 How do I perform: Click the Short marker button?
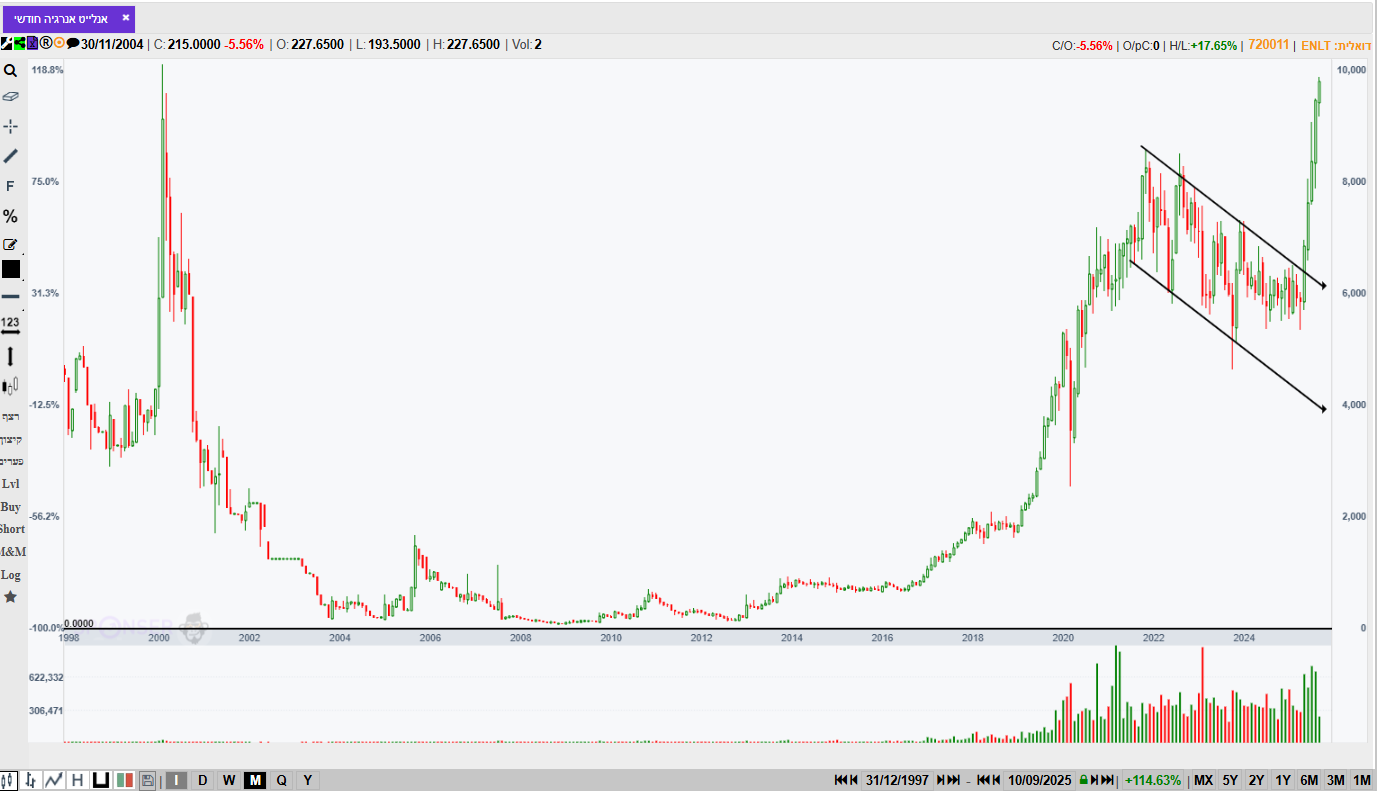[12, 529]
